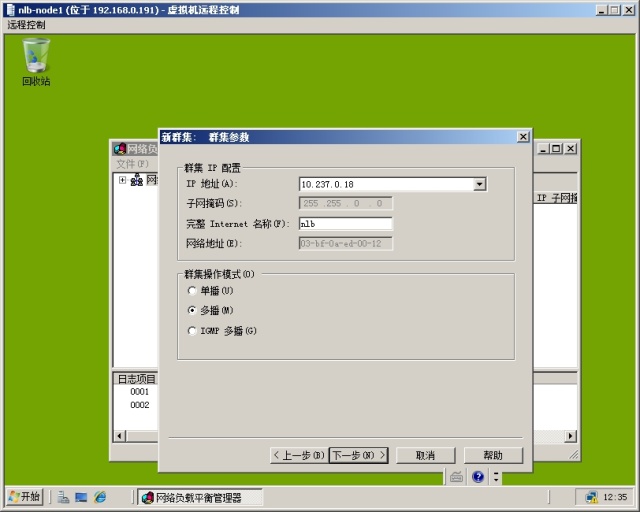The width and height of the screenshot is (640, 512).
Task: Click the keyboard icon in language bar
Action: (457, 477)
